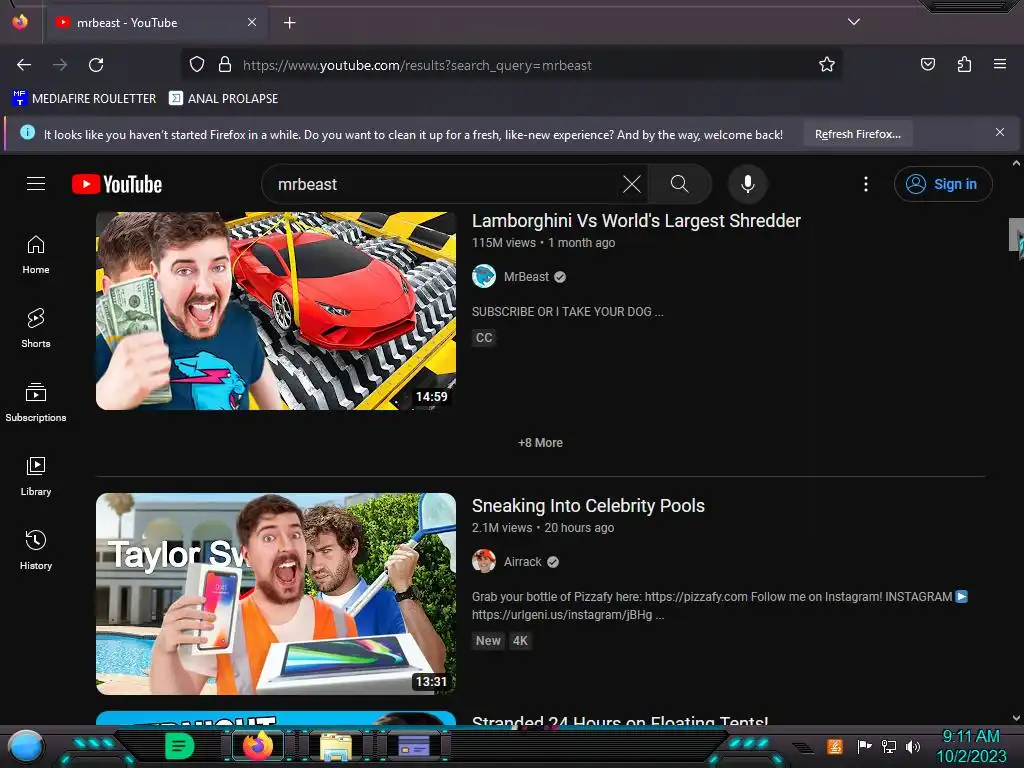Open Sneaking Into Celebrity Pools title
This screenshot has height=768, width=1024.
click(x=588, y=506)
